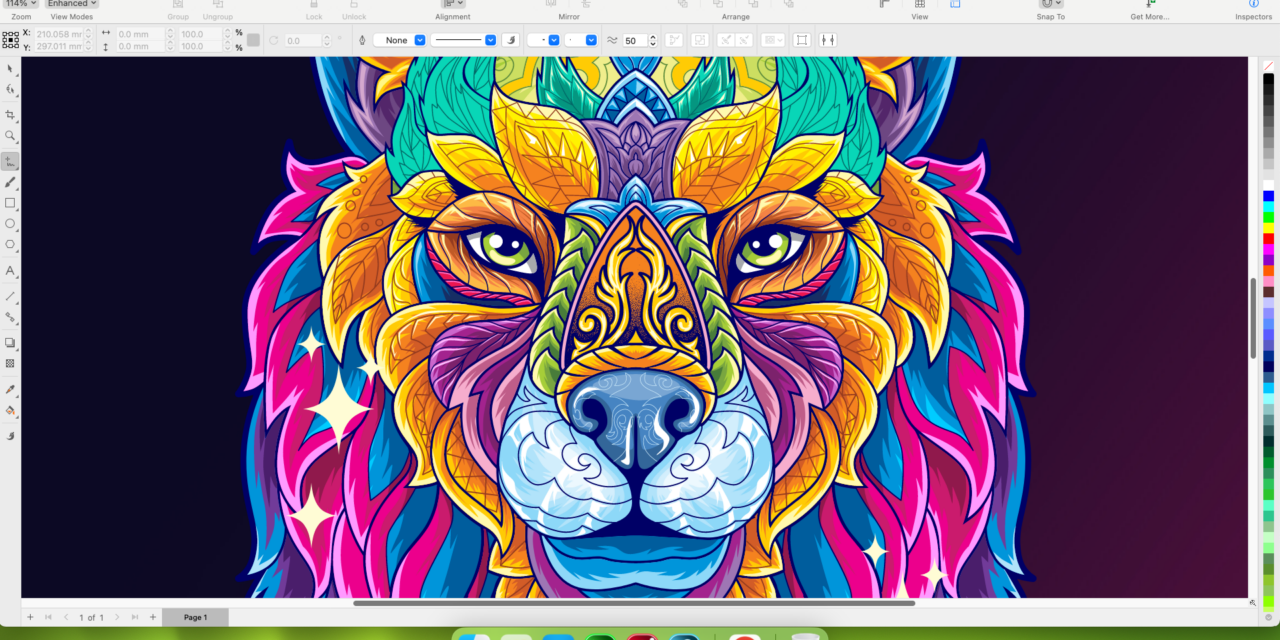Click the rotation angle input field
This screenshot has width=1280, height=640.
(304, 40)
